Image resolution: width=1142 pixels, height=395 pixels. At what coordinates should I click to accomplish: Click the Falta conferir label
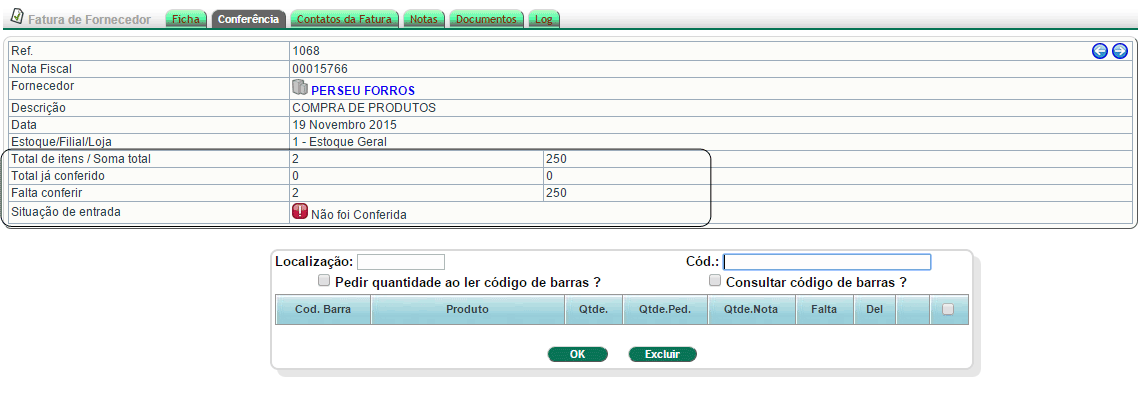pos(47,193)
